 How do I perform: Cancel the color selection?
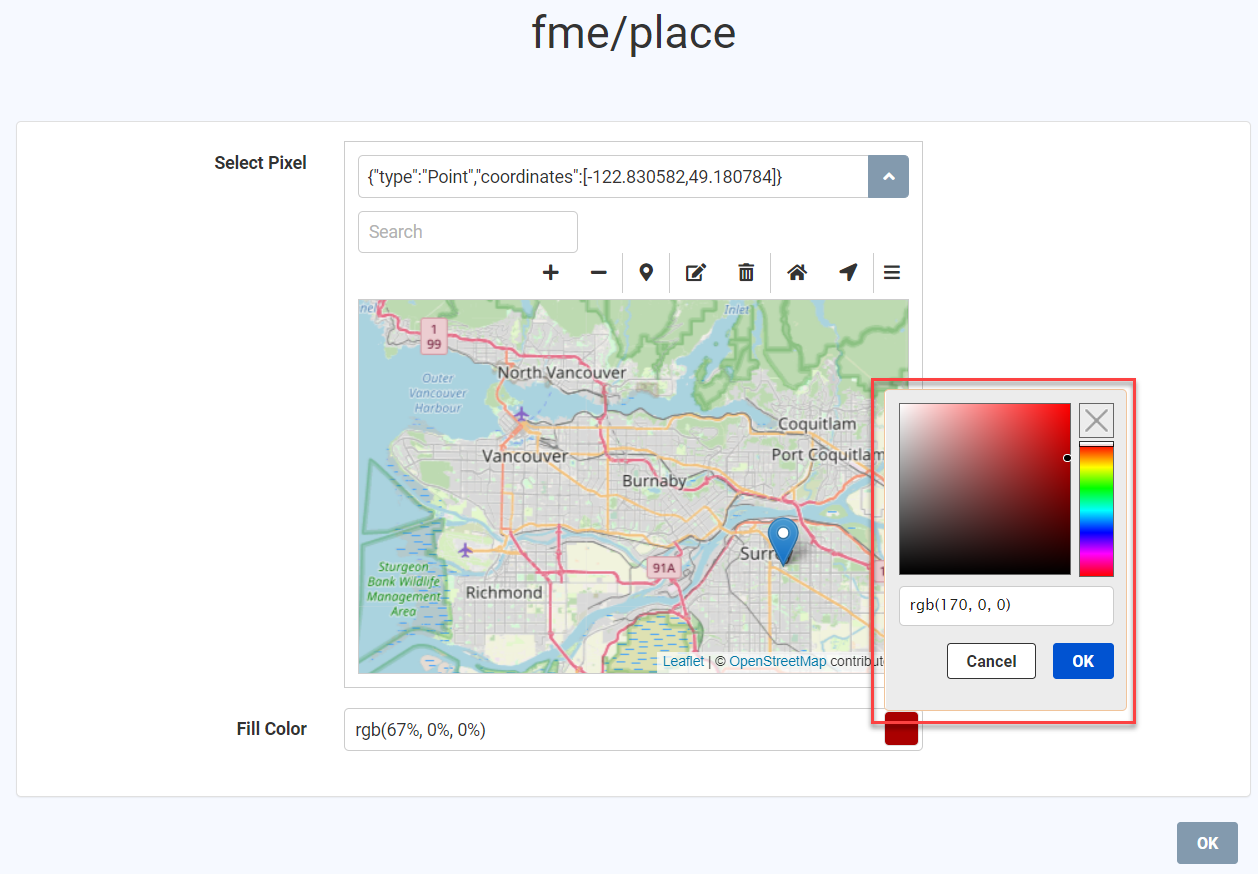[x=991, y=661]
